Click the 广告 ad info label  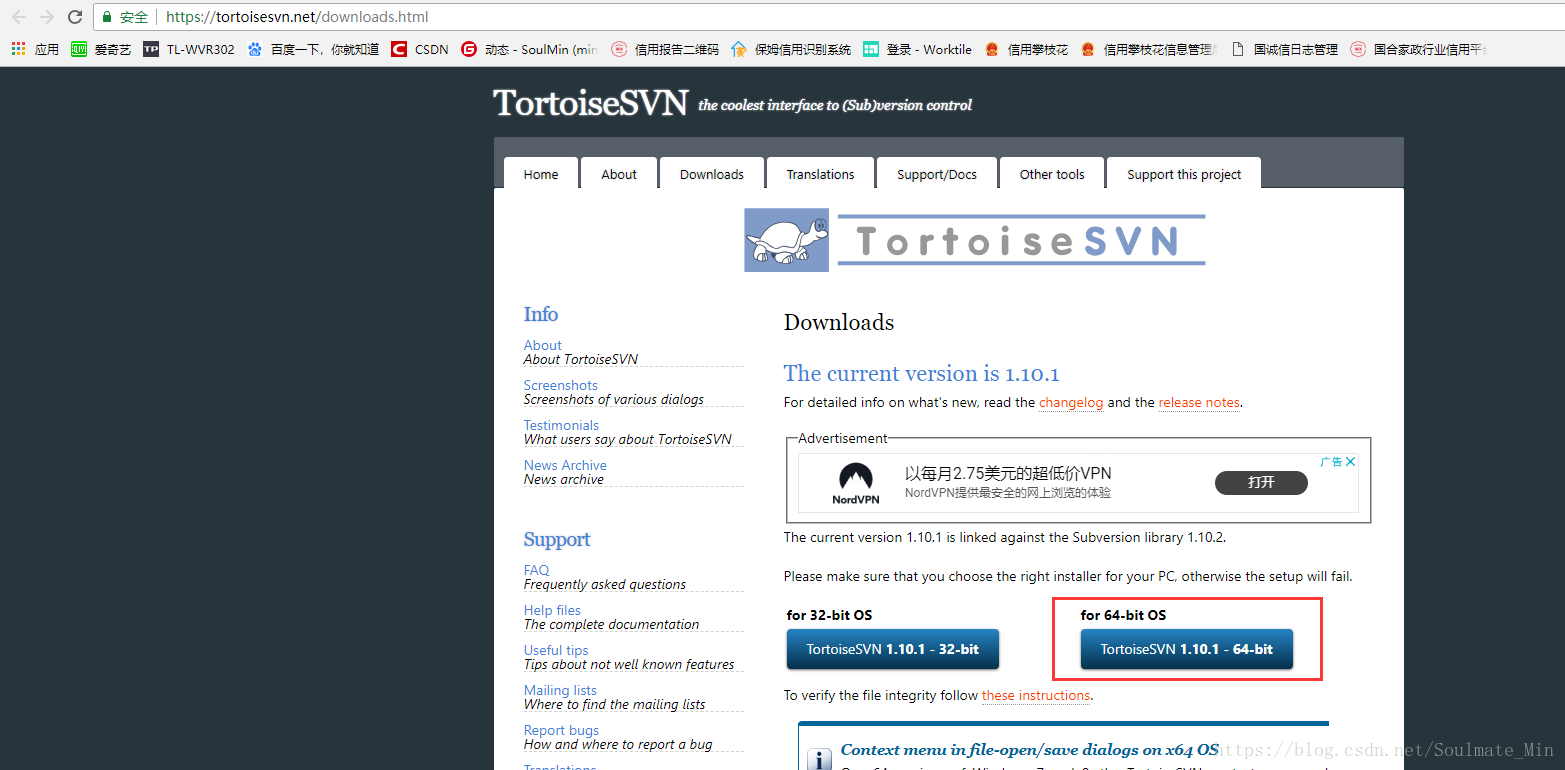click(x=1330, y=462)
